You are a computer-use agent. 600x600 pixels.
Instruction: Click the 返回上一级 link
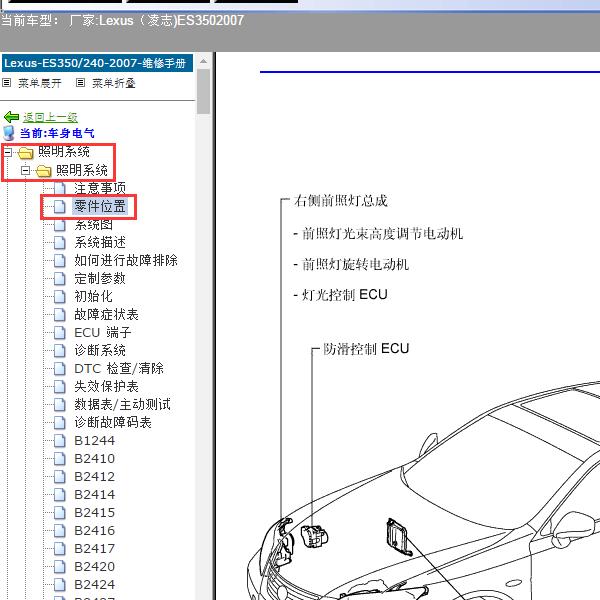50,117
